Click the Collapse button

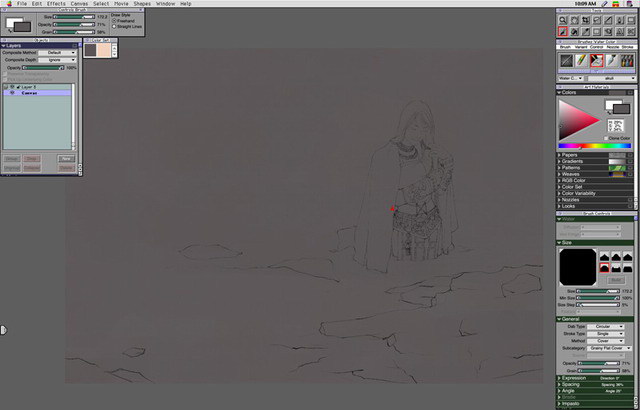31,168
